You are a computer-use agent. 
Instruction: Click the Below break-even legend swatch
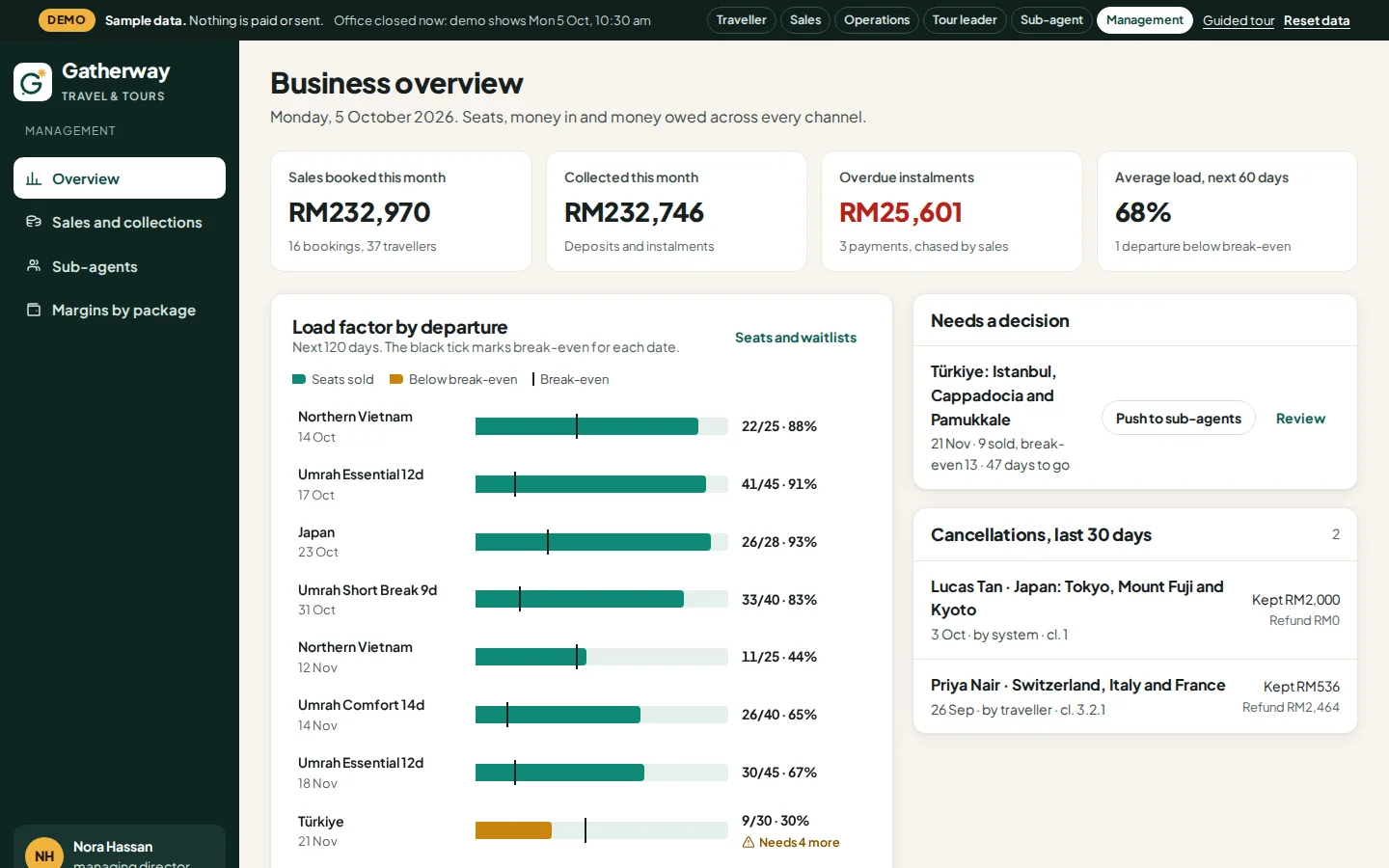[396, 379]
